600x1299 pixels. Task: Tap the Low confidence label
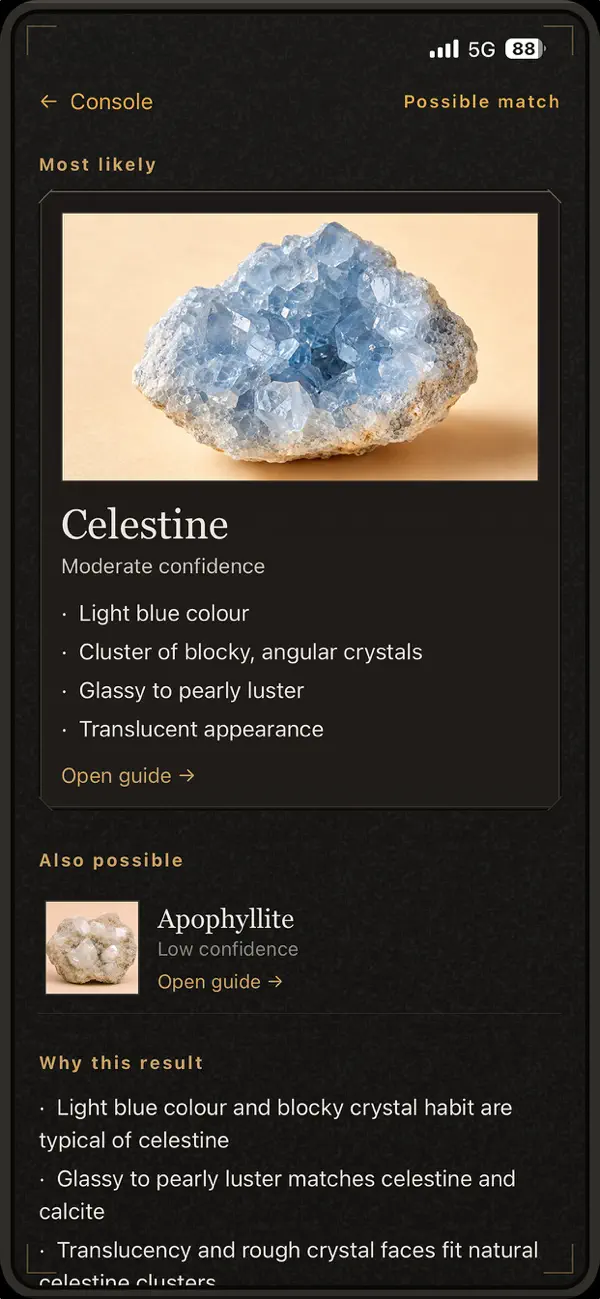pyautogui.click(x=228, y=949)
